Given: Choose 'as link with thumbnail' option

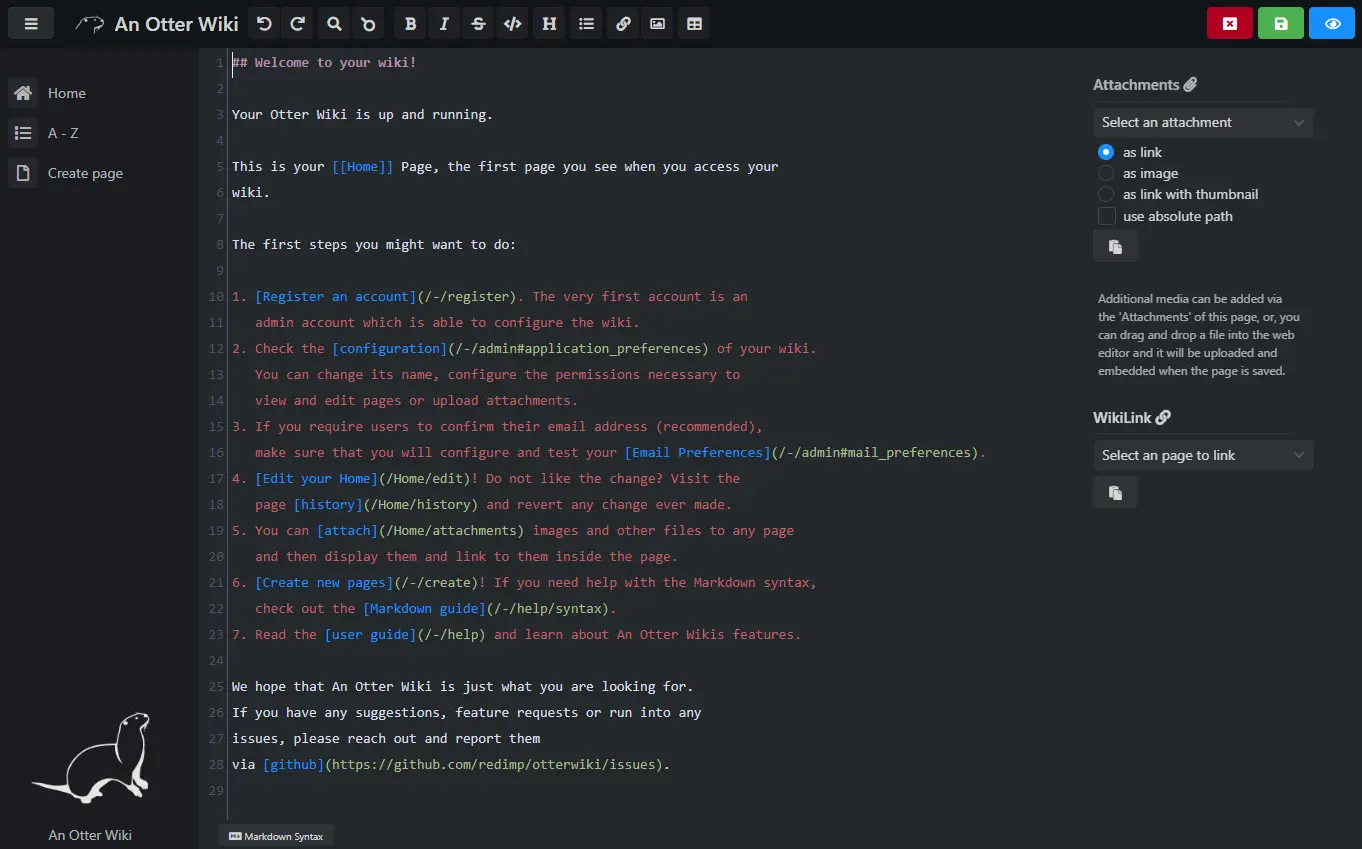Looking at the screenshot, I should click(1106, 194).
